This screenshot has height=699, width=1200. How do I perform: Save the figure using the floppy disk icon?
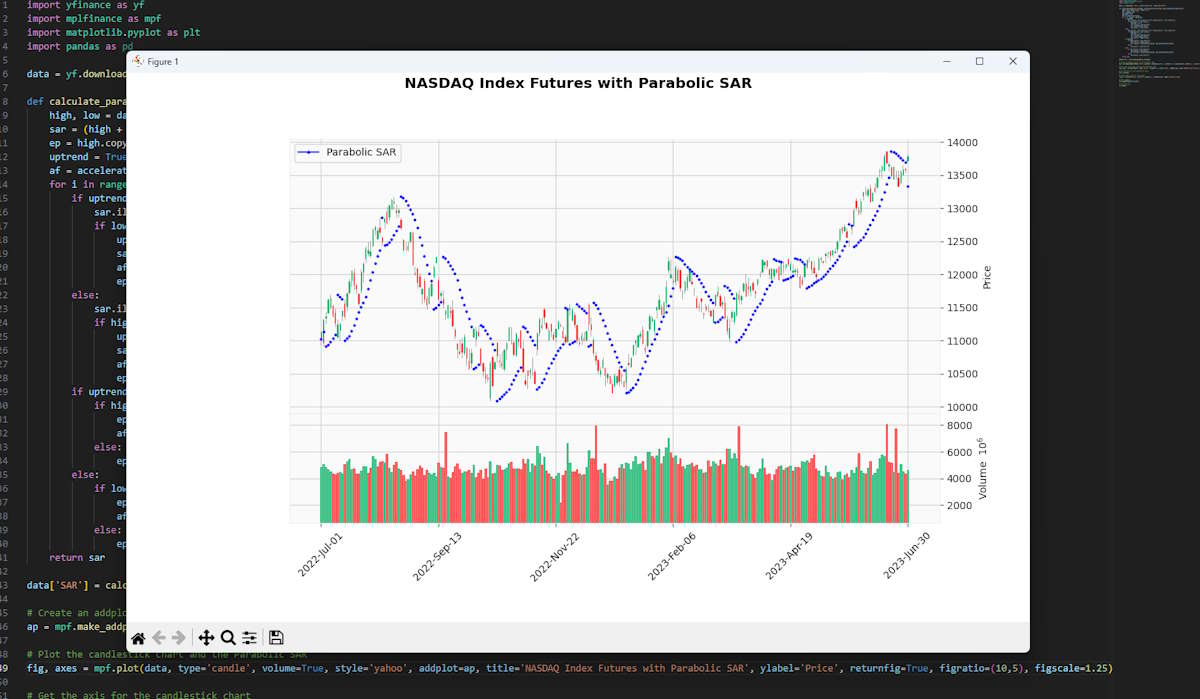(277, 638)
